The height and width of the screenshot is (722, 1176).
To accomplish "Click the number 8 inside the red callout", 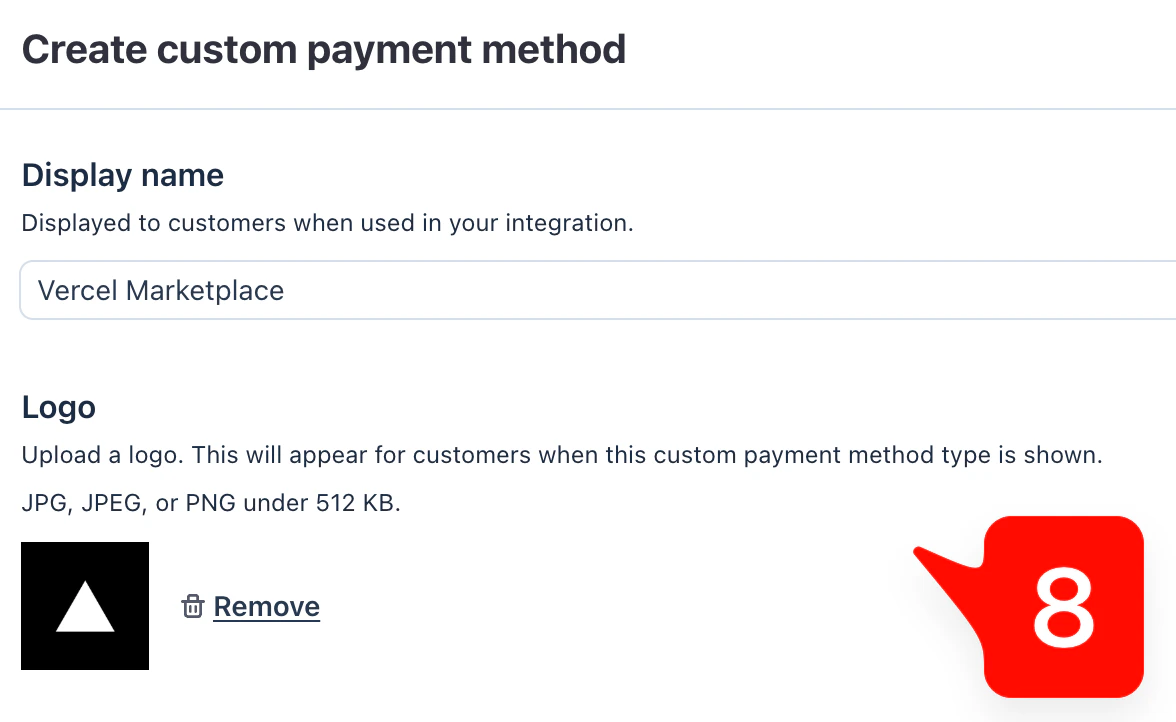I will click(1063, 607).
